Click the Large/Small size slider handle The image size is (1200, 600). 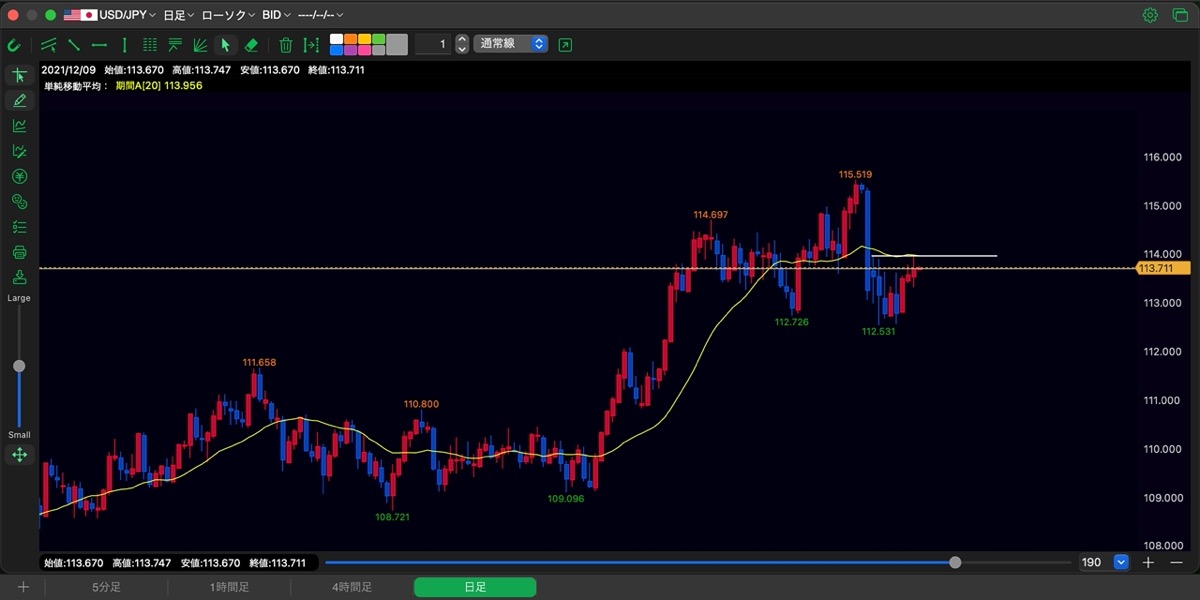(19, 366)
